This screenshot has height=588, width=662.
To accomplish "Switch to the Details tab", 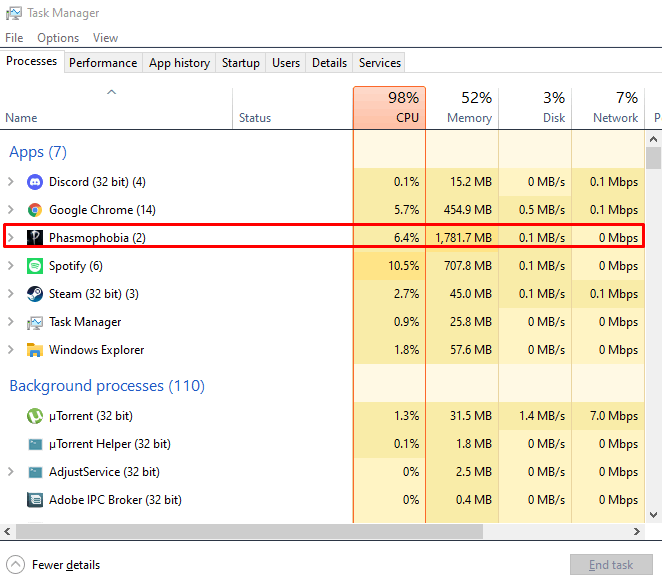I will (329, 63).
